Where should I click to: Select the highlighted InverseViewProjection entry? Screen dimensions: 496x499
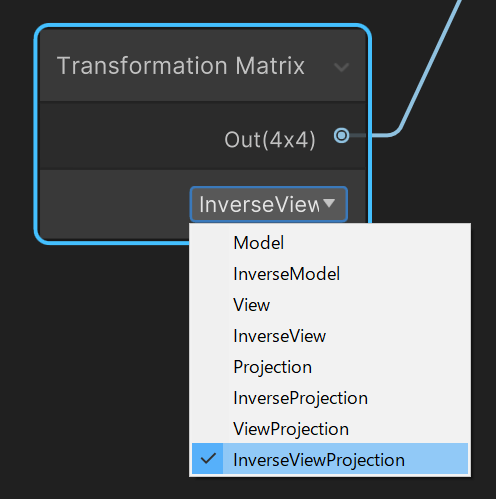pos(330,459)
